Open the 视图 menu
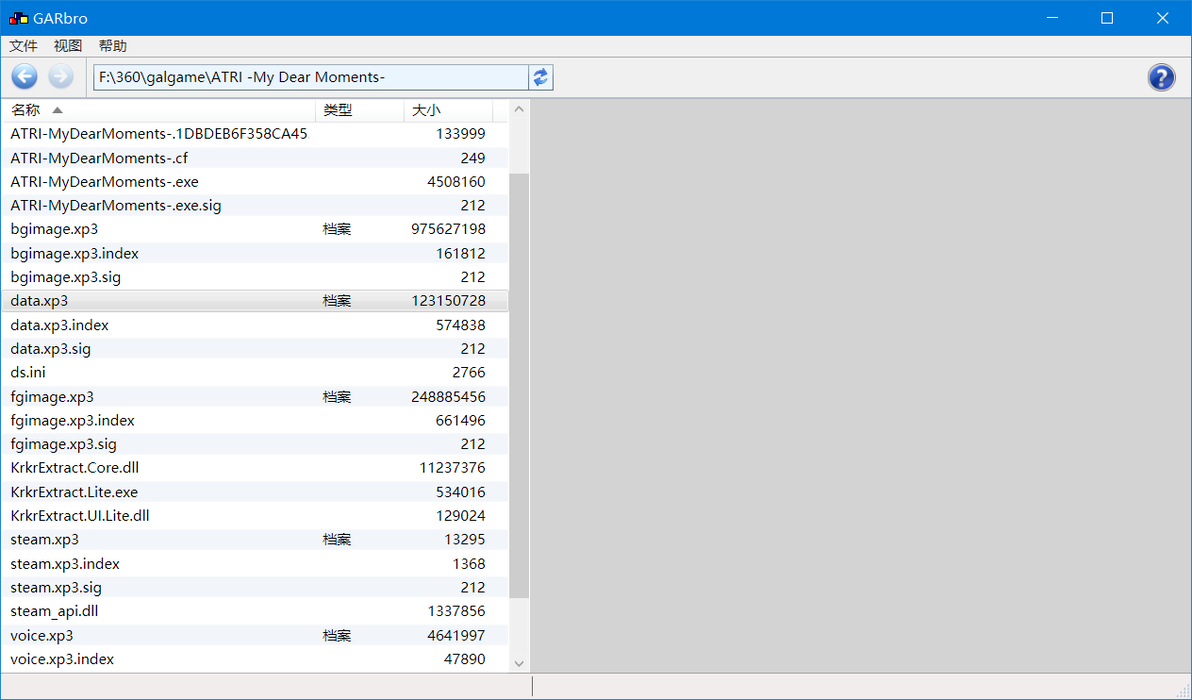Image resolution: width=1192 pixels, height=700 pixels. [x=68, y=46]
